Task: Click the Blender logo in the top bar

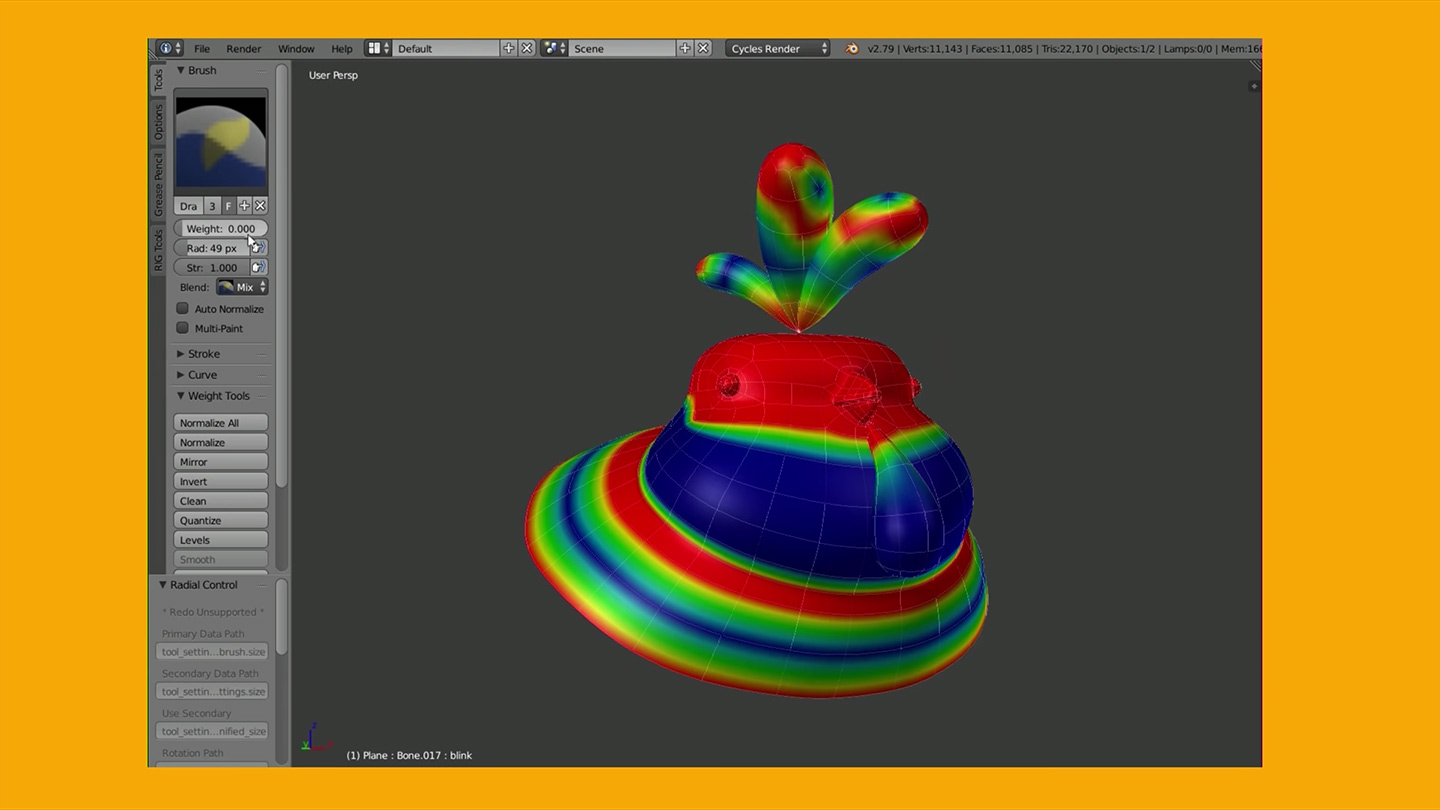Action: pyautogui.click(x=851, y=48)
